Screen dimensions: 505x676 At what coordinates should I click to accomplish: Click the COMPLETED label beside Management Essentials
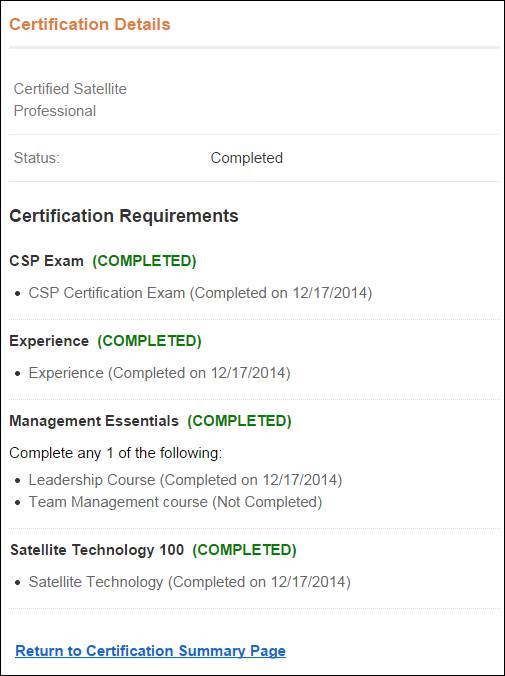tap(239, 421)
